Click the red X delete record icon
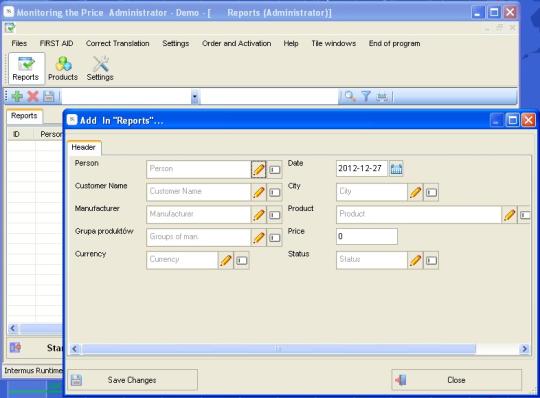Viewport: 540px width, 398px height. (33, 97)
